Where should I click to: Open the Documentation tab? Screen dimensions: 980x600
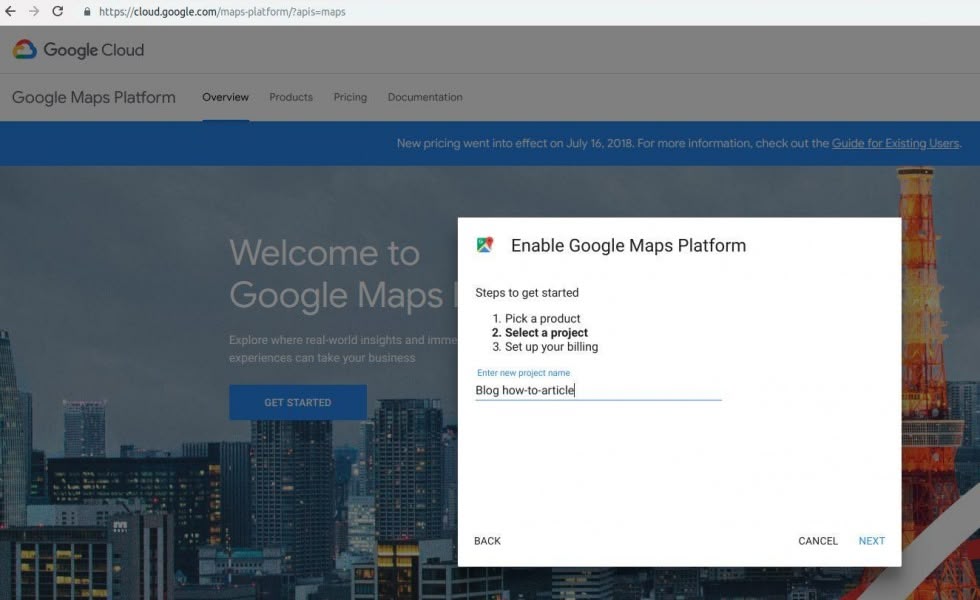point(425,97)
